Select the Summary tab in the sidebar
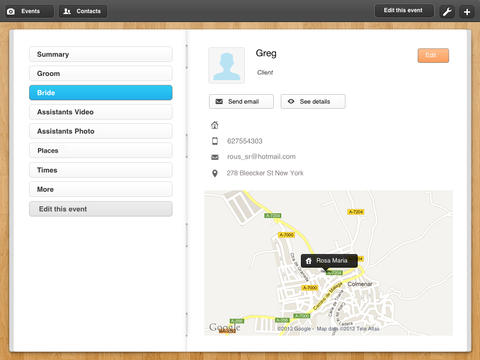480x360 pixels. (x=101, y=54)
